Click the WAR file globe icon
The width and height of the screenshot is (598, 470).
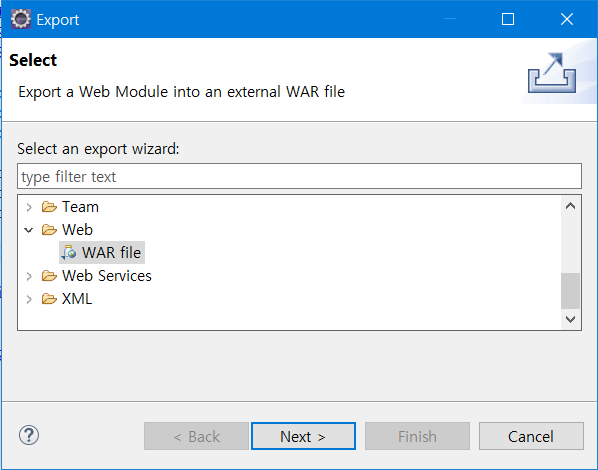(x=69, y=253)
